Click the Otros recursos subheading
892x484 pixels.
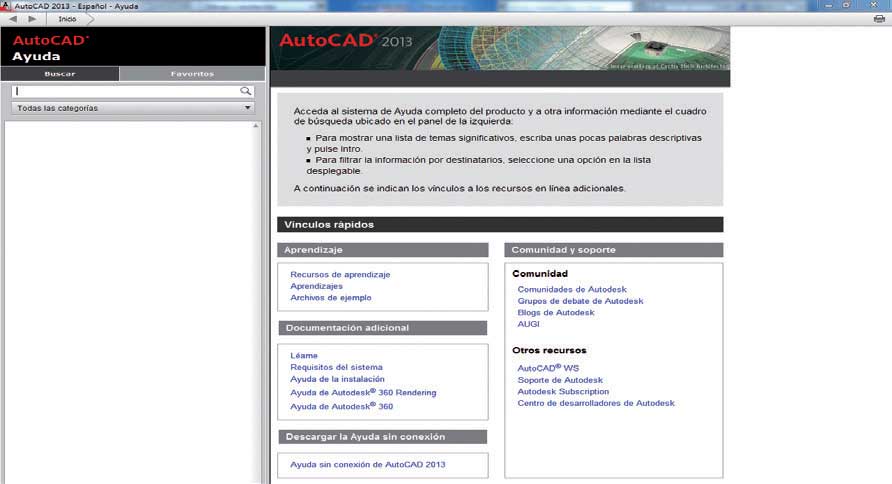549,350
